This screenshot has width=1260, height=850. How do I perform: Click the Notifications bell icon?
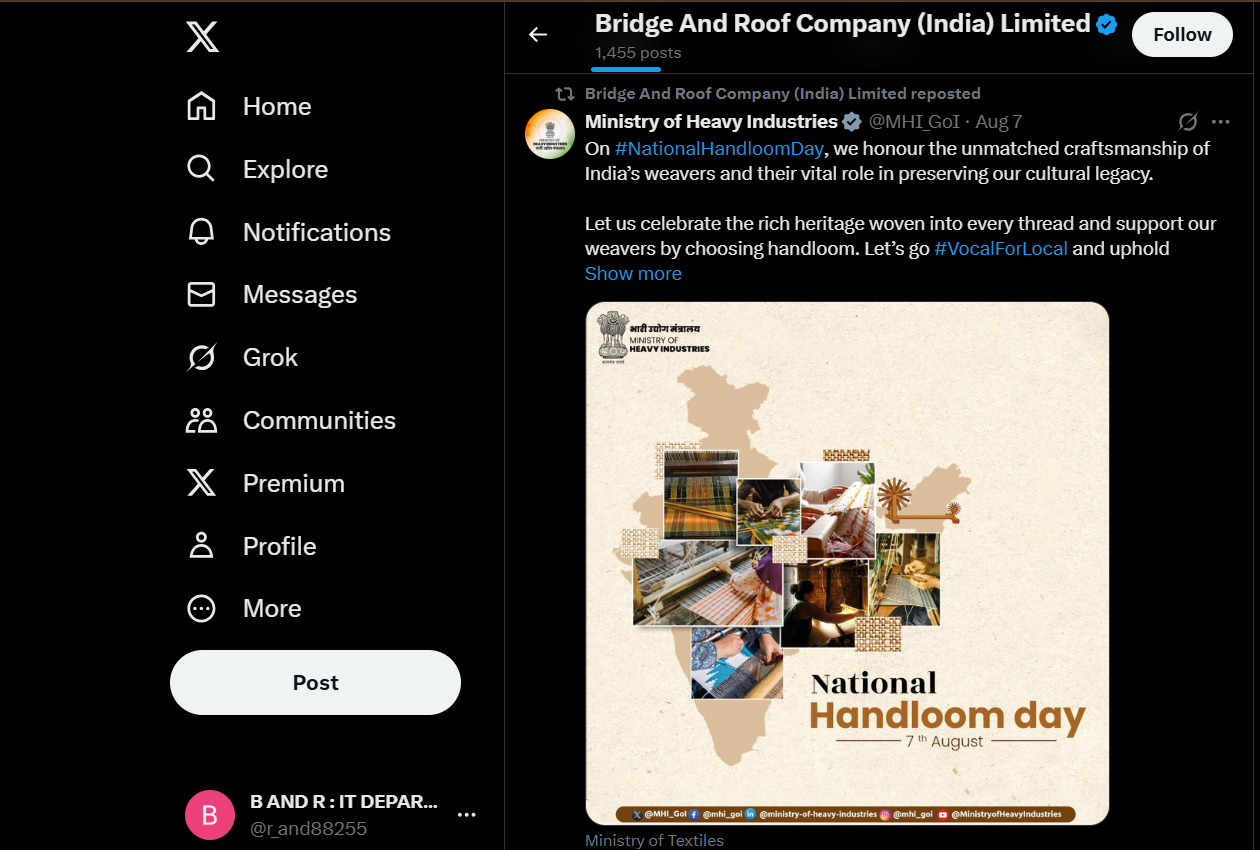coord(201,232)
